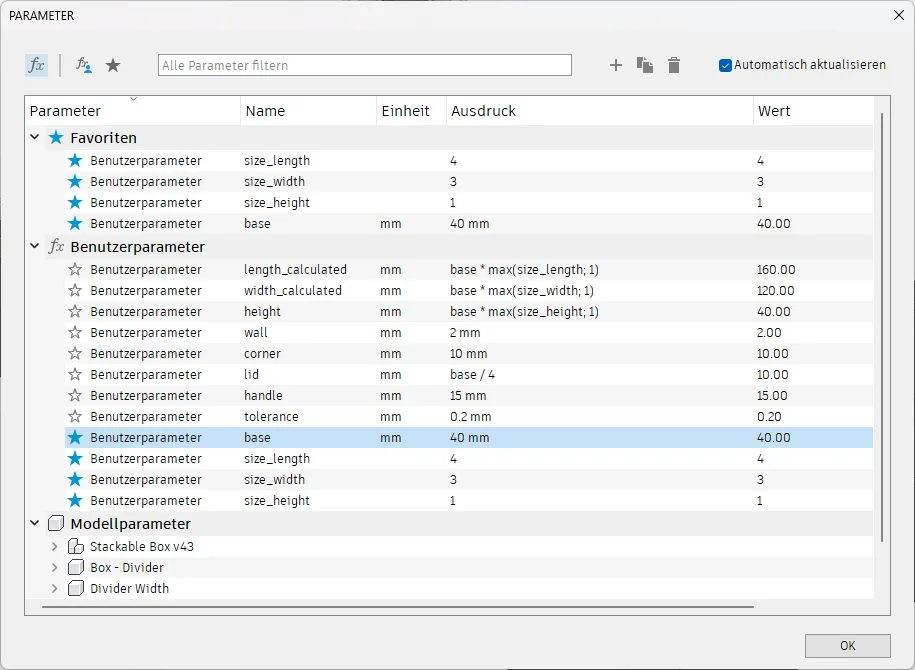Viewport: 915px width, 670px height.
Task: Click the fx icon beside Benutzerparameter group
Action: (x=56, y=246)
